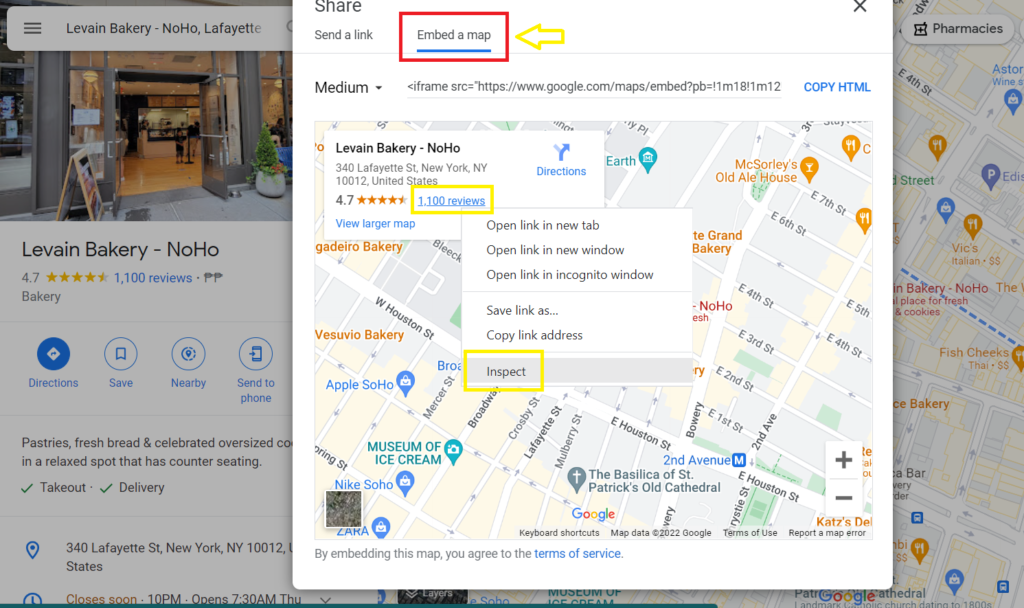Click the museum pin next to Earth label
This screenshot has width=1024, height=608.
click(647, 159)
